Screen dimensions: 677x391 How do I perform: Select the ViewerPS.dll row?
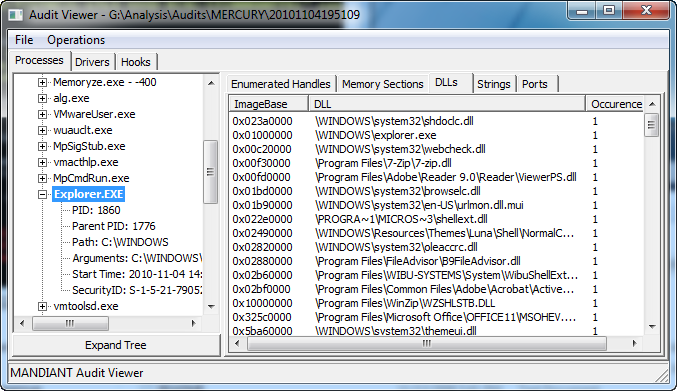coord(436,177)
